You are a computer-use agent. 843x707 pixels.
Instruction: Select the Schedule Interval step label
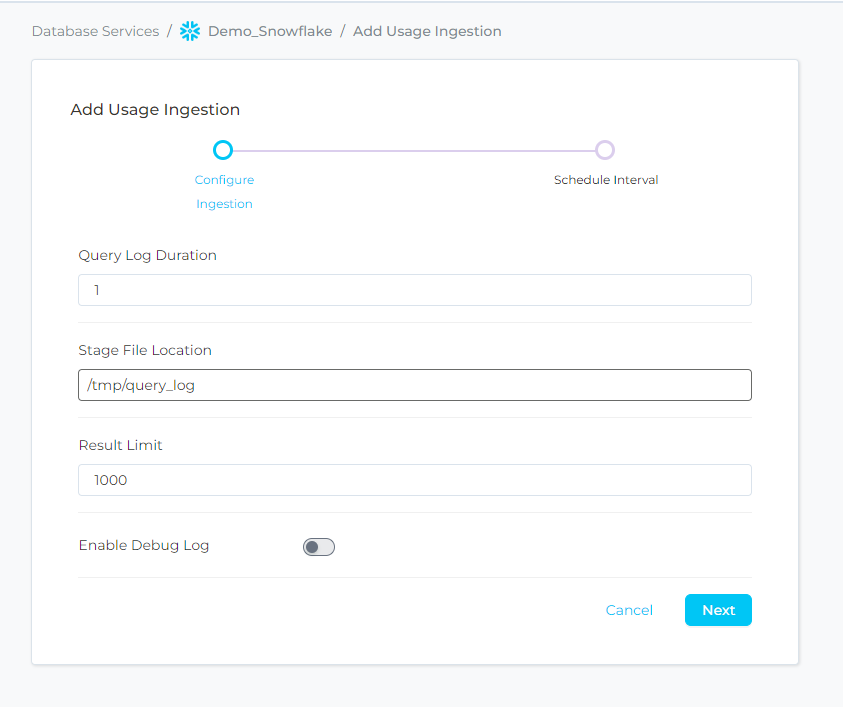coord(606,180)
